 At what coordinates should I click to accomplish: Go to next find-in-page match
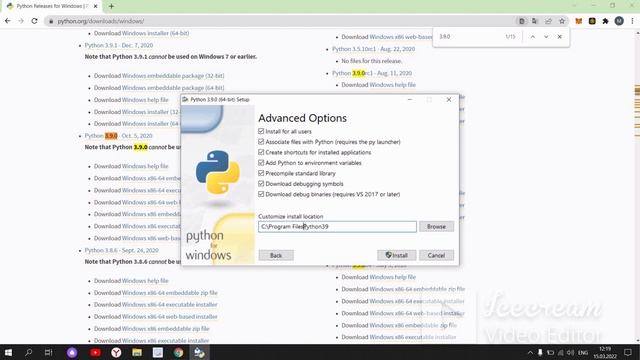546,37
